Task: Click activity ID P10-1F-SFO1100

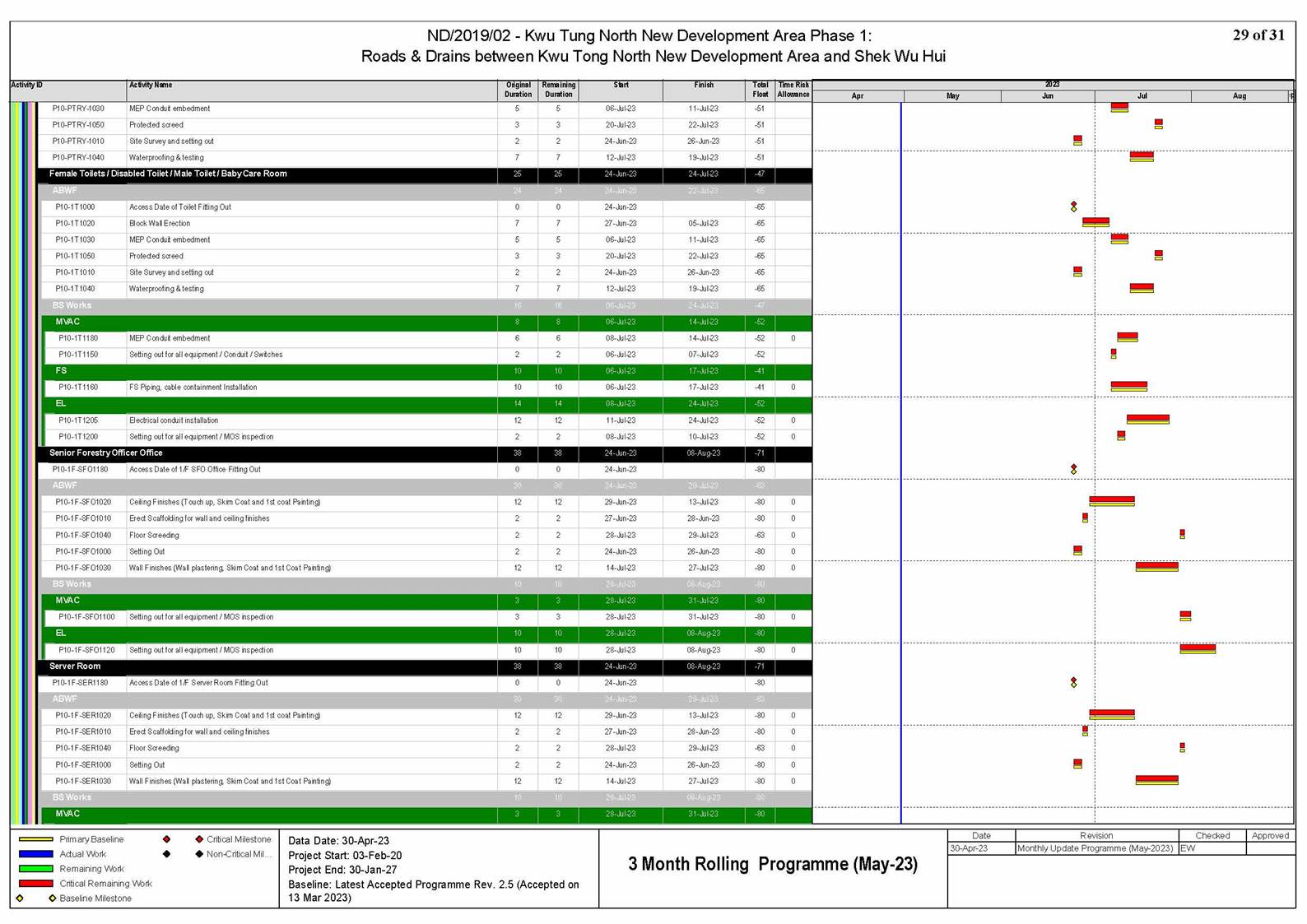Action: click(86, 617)
